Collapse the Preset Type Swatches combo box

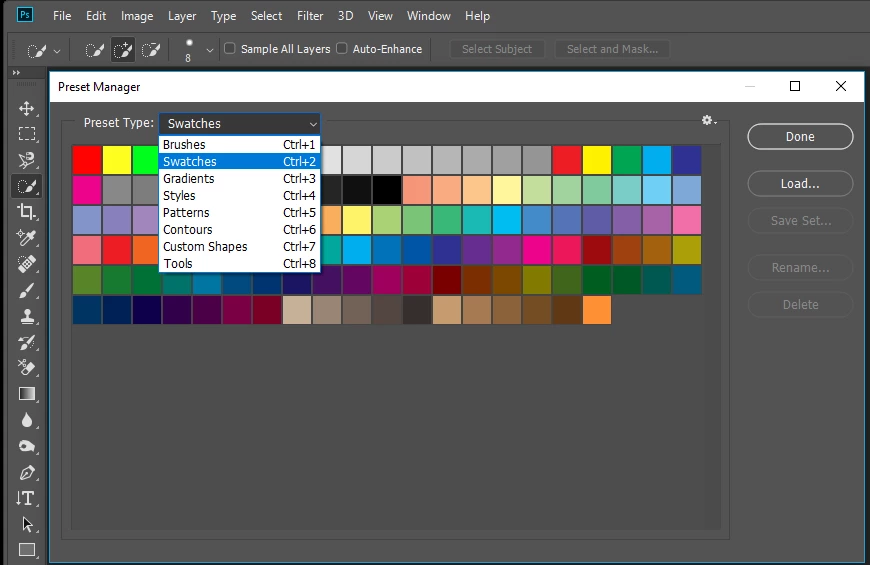point(240,123)
